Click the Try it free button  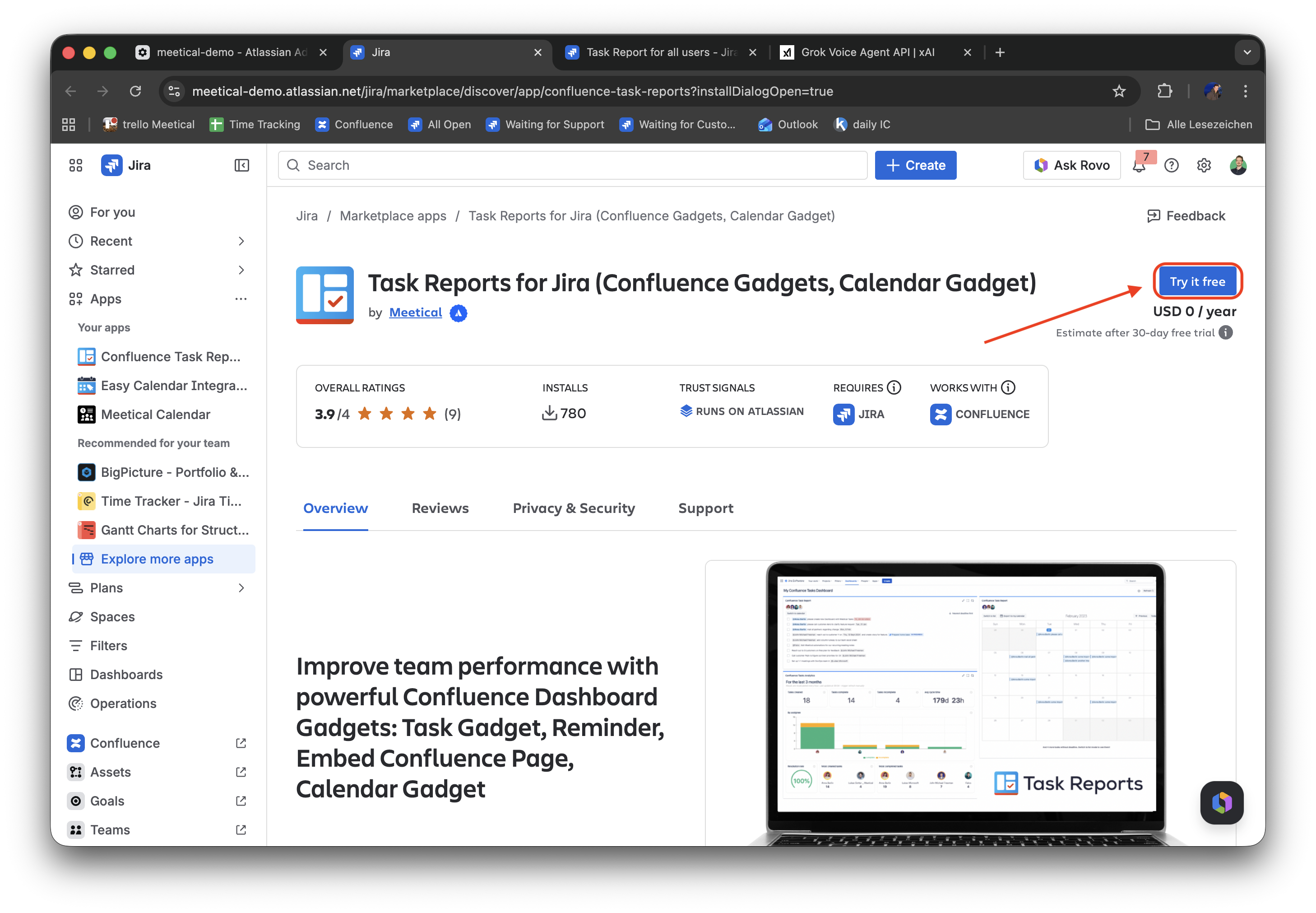(x=1197, y=281)
